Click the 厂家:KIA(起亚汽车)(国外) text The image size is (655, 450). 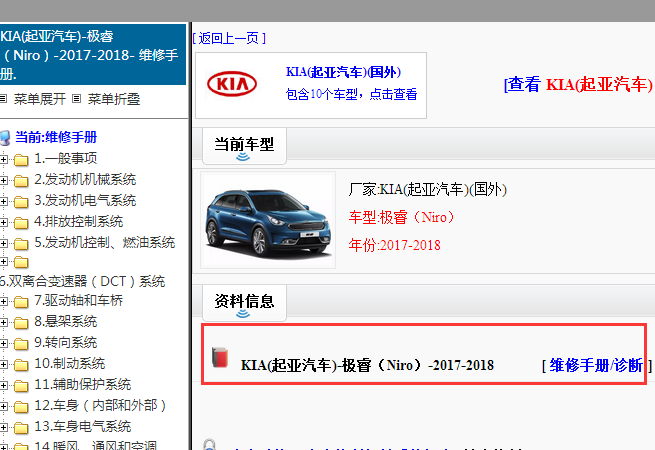pyautogui.click(x=427, y=190)
